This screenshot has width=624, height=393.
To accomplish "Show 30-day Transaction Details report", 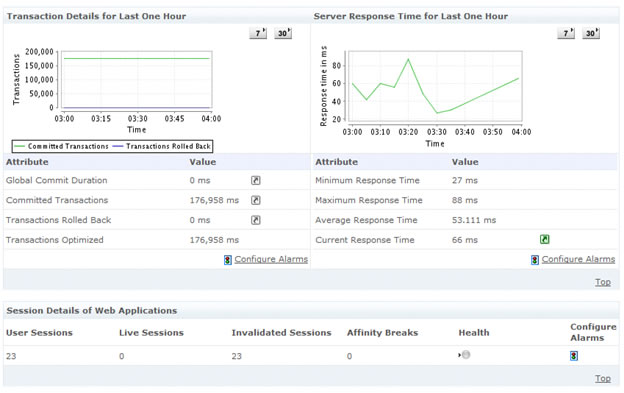I will coord(283,33).
